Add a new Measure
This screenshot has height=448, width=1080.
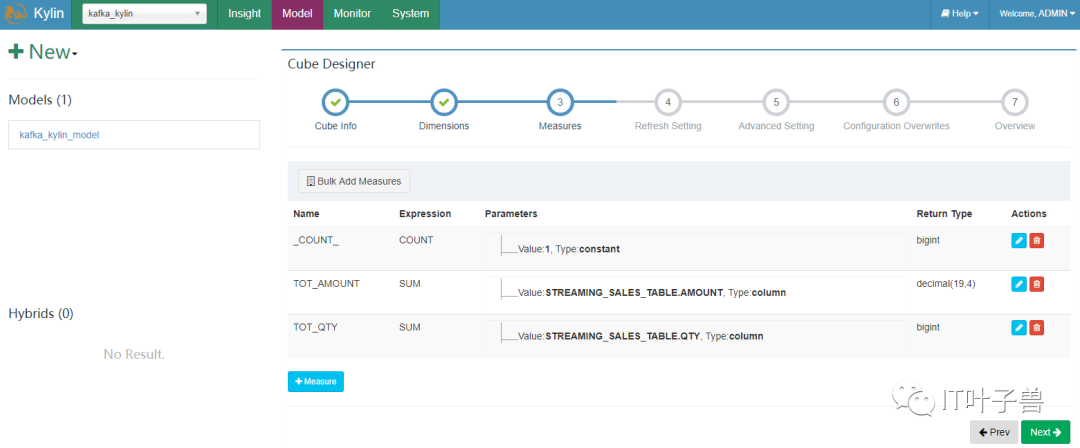(315, 381)
